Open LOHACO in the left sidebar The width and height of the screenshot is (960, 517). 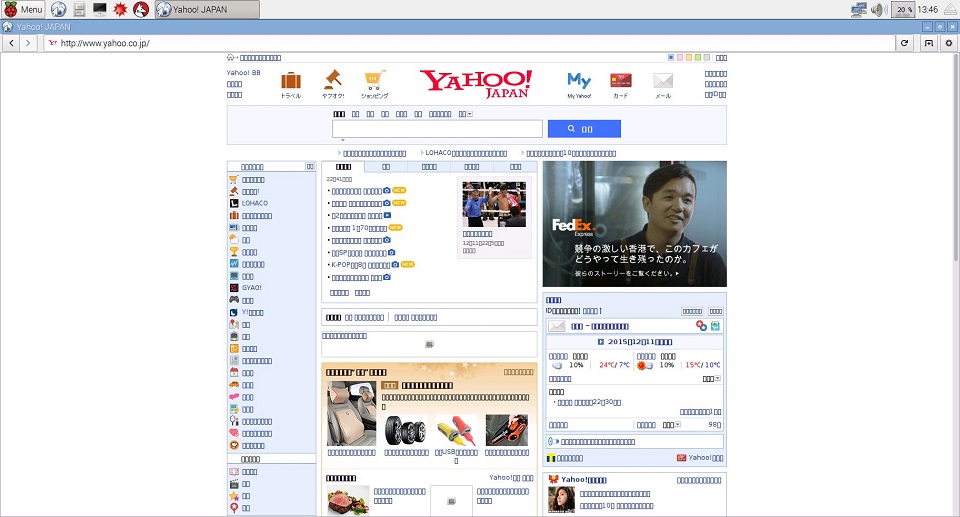255,203
